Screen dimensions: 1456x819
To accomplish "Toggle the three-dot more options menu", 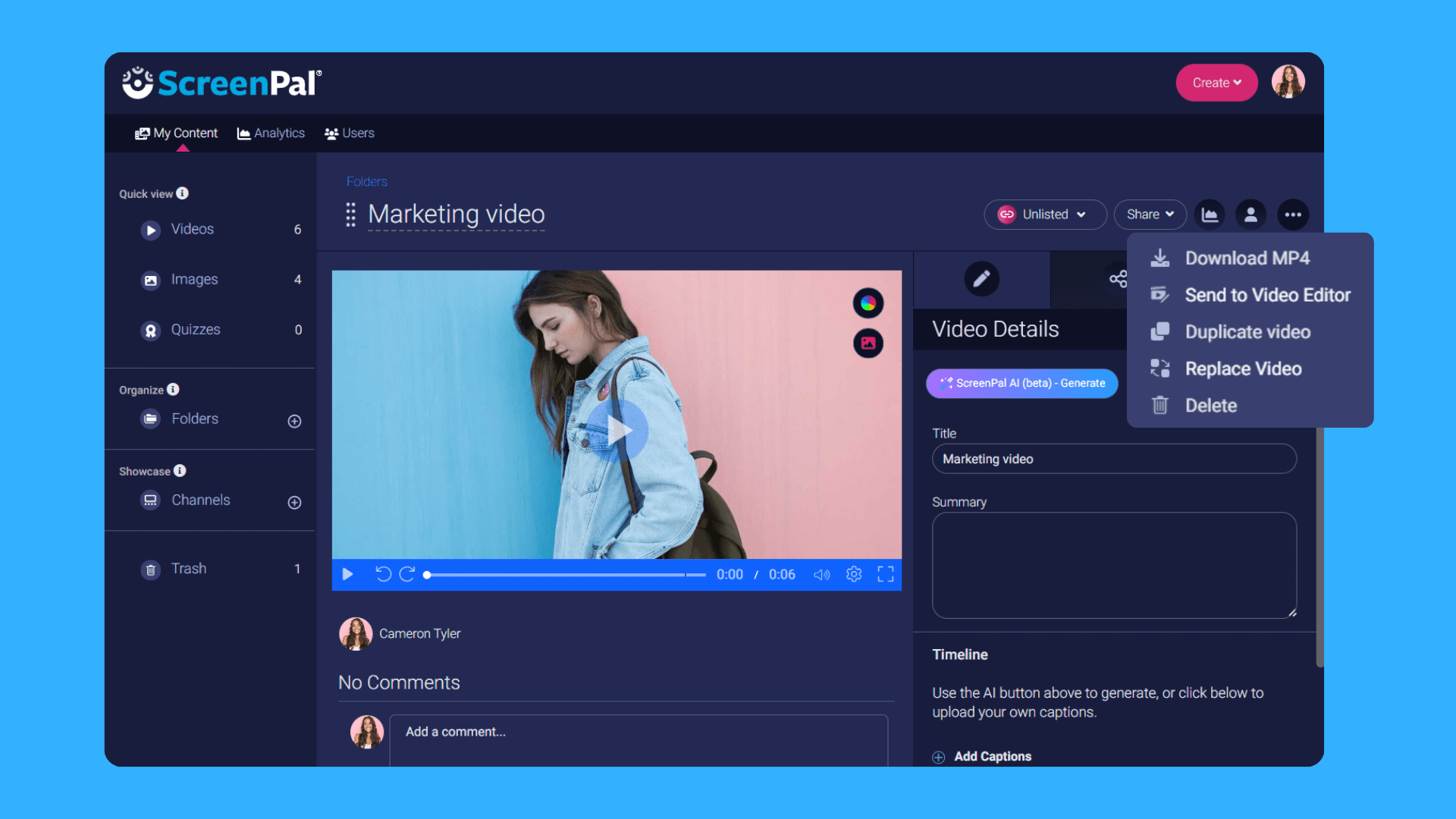I will pyautogui.click(x=1293, y=215).
